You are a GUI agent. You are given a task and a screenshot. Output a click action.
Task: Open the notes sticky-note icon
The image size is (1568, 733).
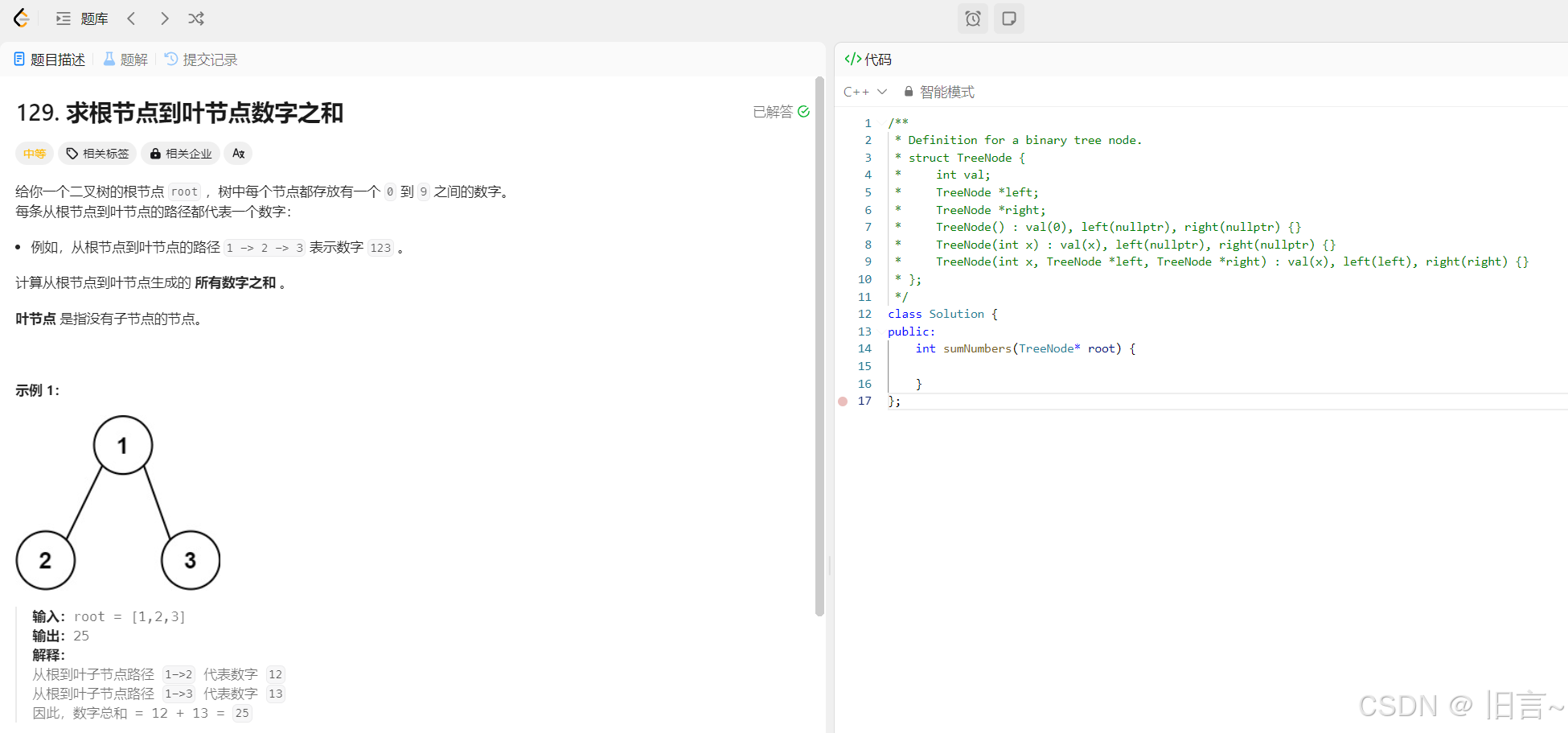pos(1009,19)
